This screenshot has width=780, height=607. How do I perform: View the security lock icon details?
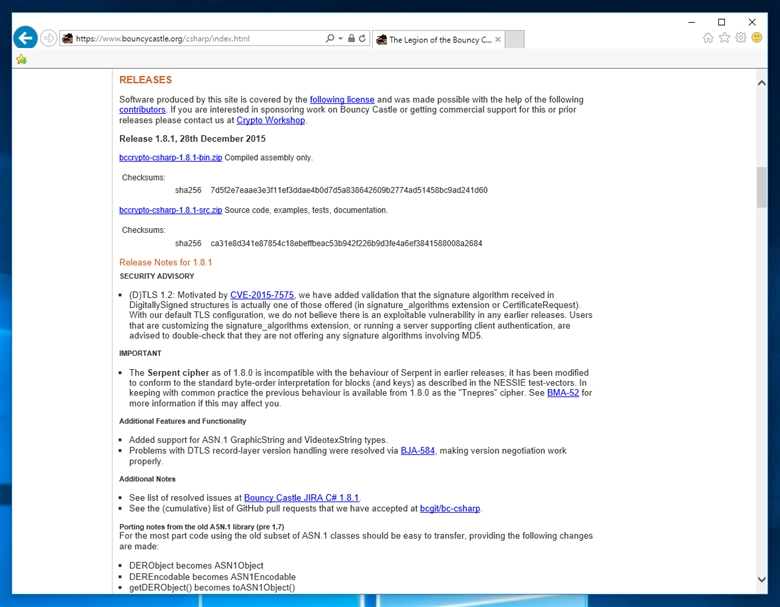(x=351, y=38)
